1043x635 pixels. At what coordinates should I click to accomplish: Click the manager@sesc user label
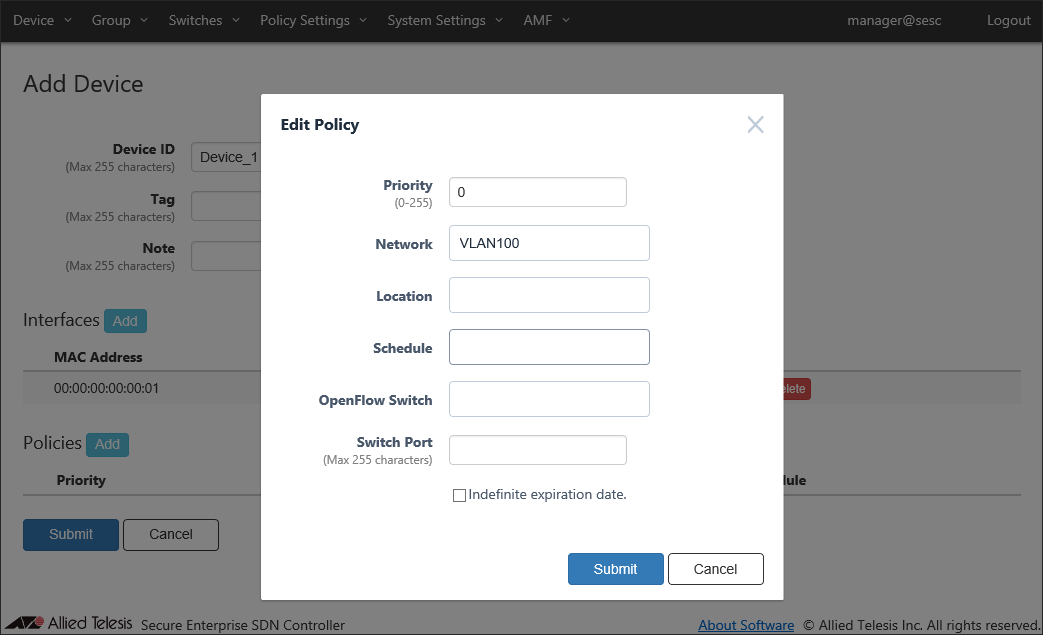pyautogui.click(x=894, y=20)
